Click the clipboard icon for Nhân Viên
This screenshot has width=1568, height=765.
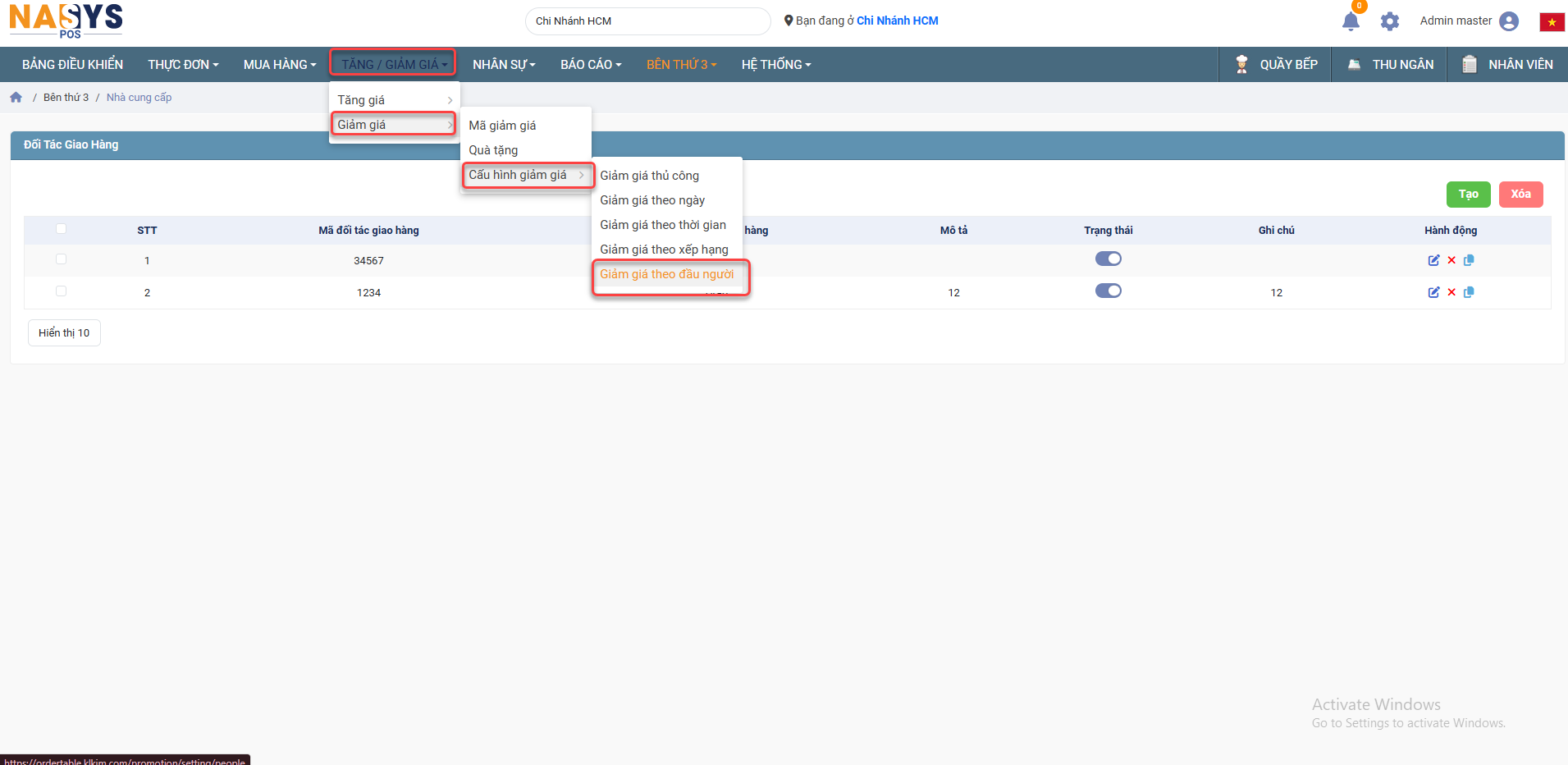1470,64
